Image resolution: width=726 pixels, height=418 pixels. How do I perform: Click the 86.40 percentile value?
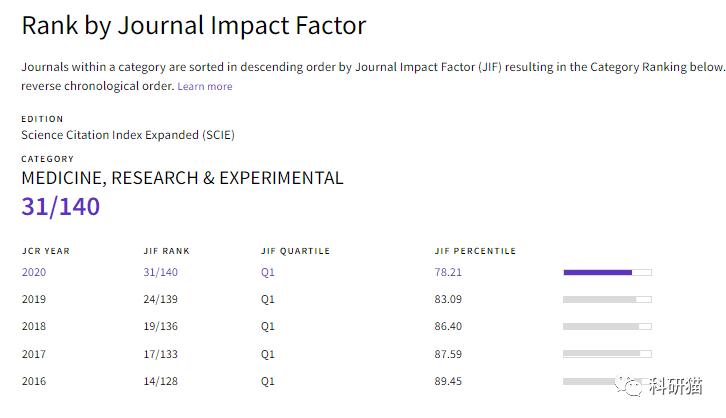(448, 326)
